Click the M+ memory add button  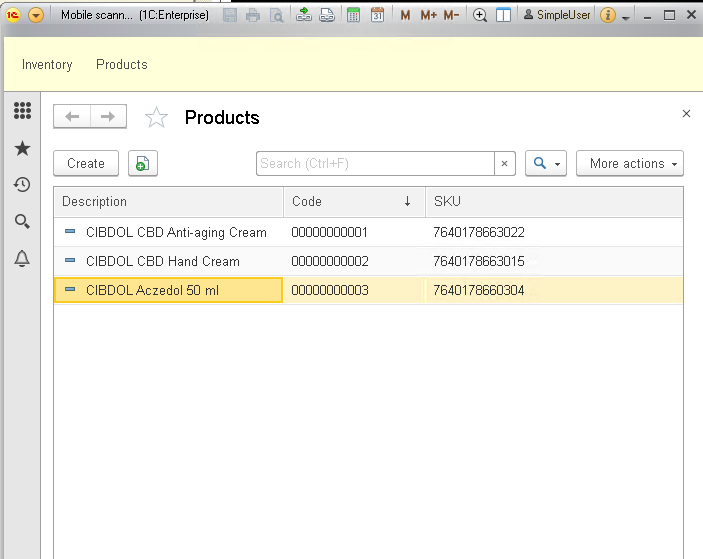(x=428, y=15)
